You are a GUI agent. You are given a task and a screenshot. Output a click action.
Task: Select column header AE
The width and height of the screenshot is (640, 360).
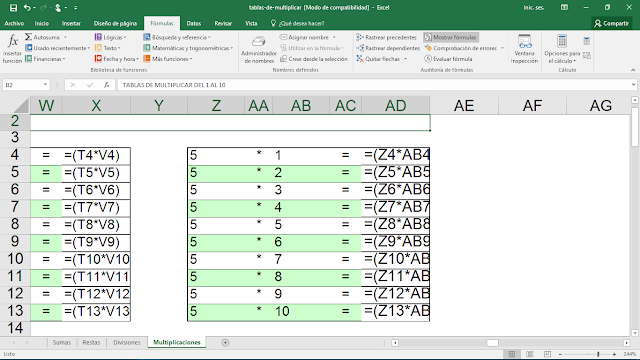[x=464, y=106]
